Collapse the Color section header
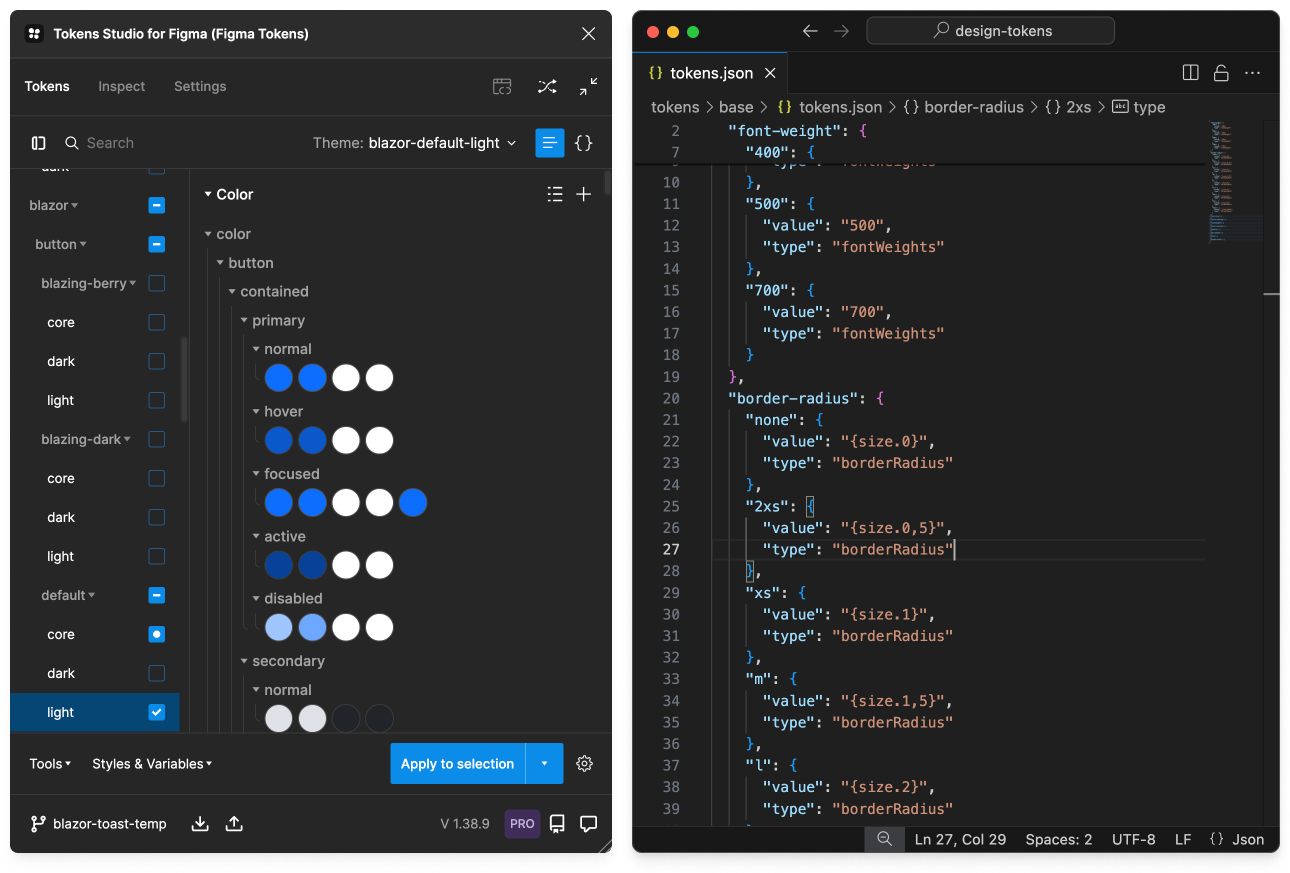This screenshot has width=1290, height=873. tap(229, 194)
